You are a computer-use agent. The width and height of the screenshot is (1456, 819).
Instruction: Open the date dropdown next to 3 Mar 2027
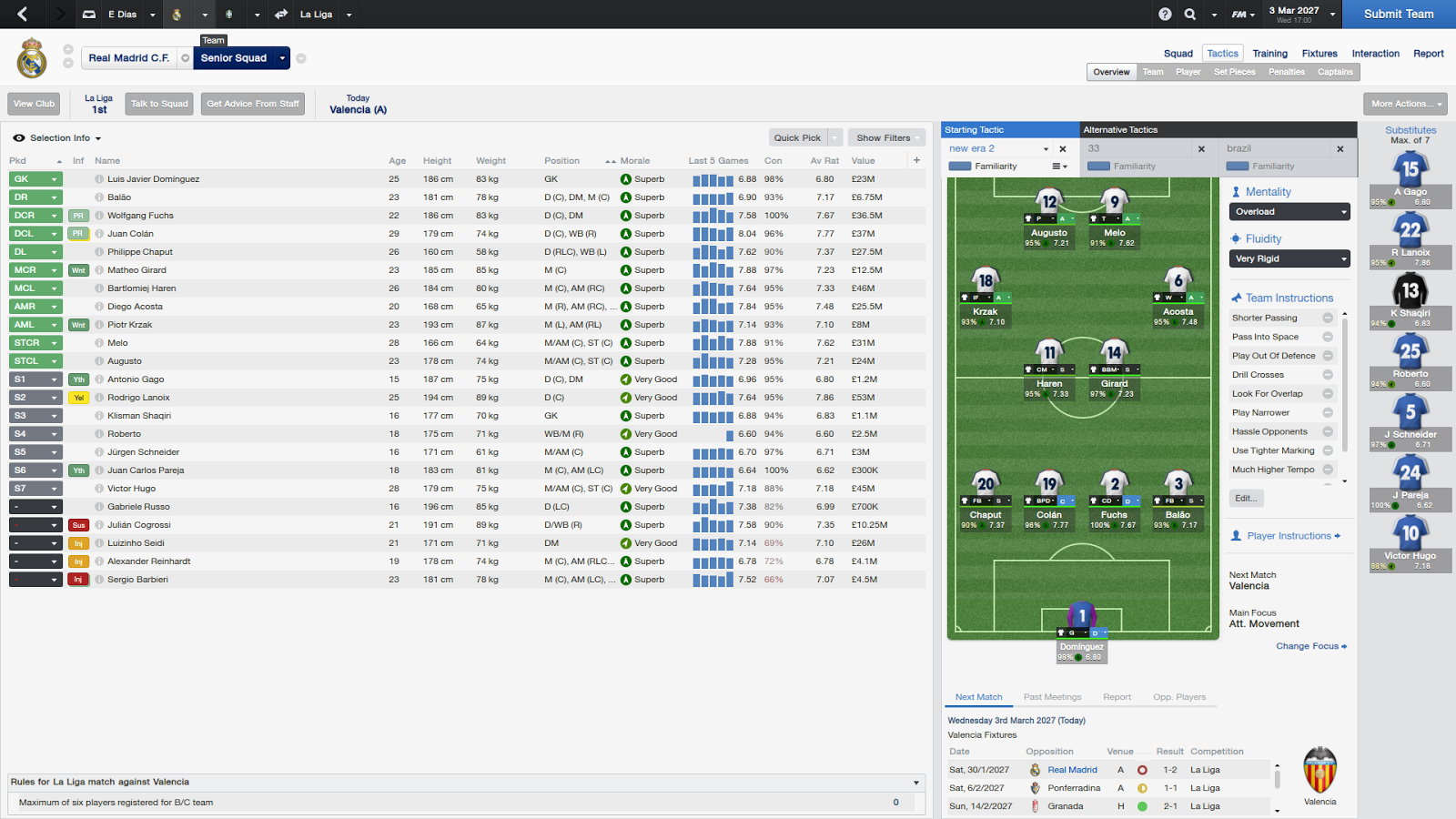1333,15
